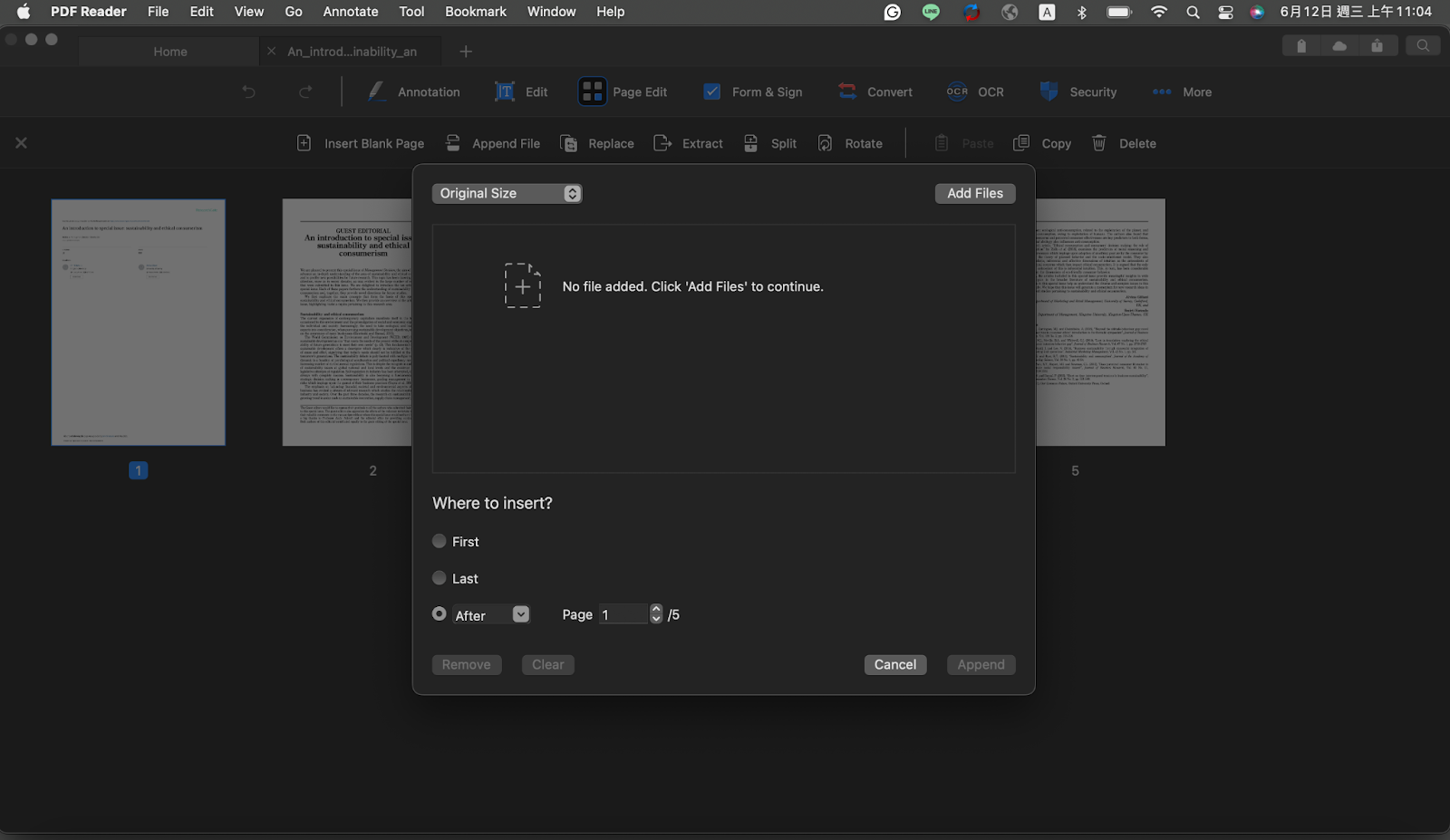The height and width of the screenshot is (840, 1450).
Task: Click the Redo arrow icon
Action: point(305,92)
